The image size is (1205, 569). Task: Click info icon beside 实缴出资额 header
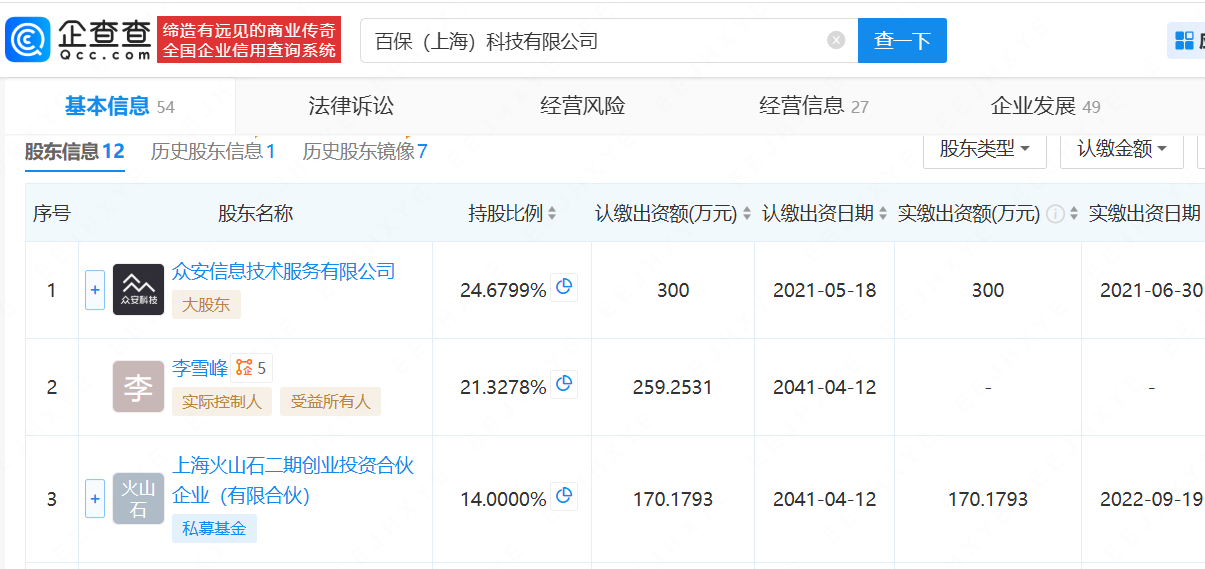pos(1055,214)
